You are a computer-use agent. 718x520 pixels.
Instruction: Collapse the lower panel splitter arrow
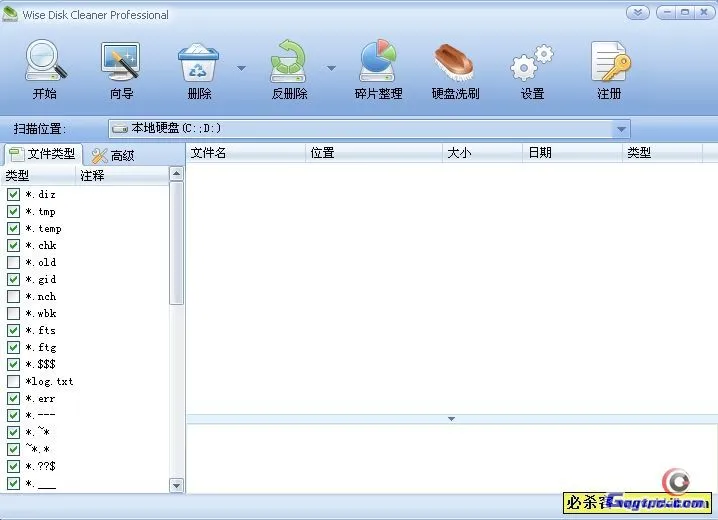coord(451,419)
